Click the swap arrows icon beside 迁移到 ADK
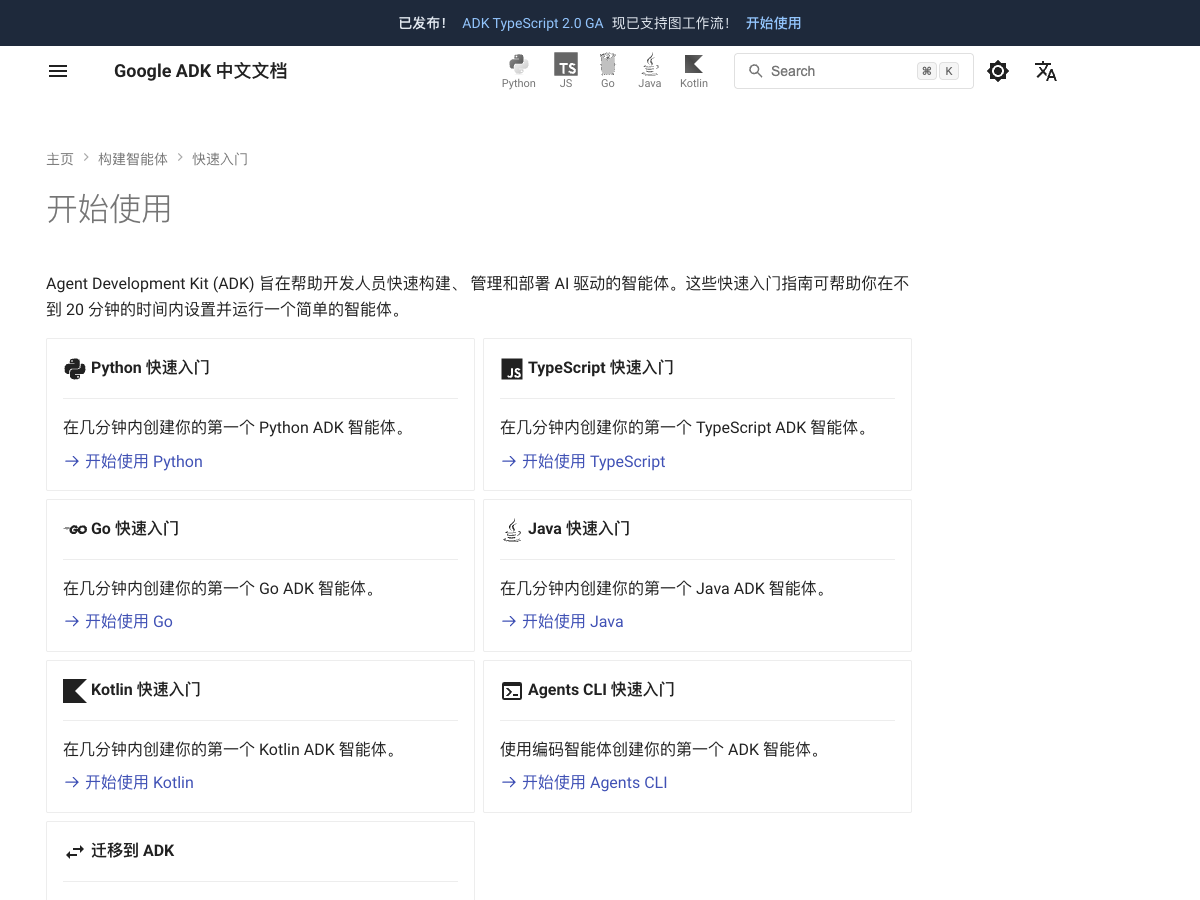Image resolution: width=1200 pixels, height=900 pixels. coord(75,852)
